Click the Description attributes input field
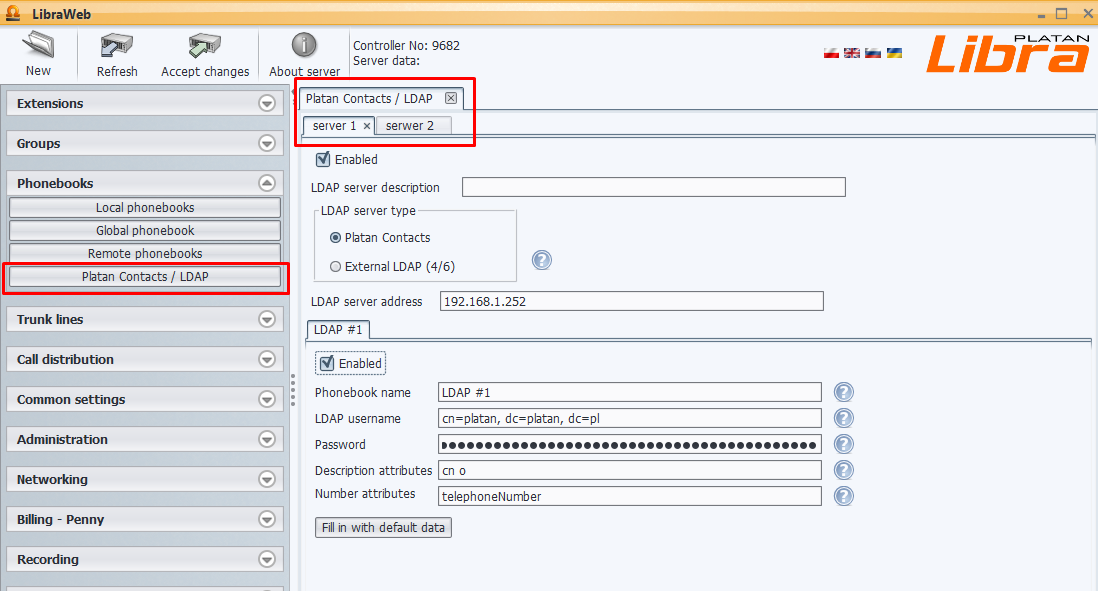Screen dimensions: 1098x591 coord(630,470)
